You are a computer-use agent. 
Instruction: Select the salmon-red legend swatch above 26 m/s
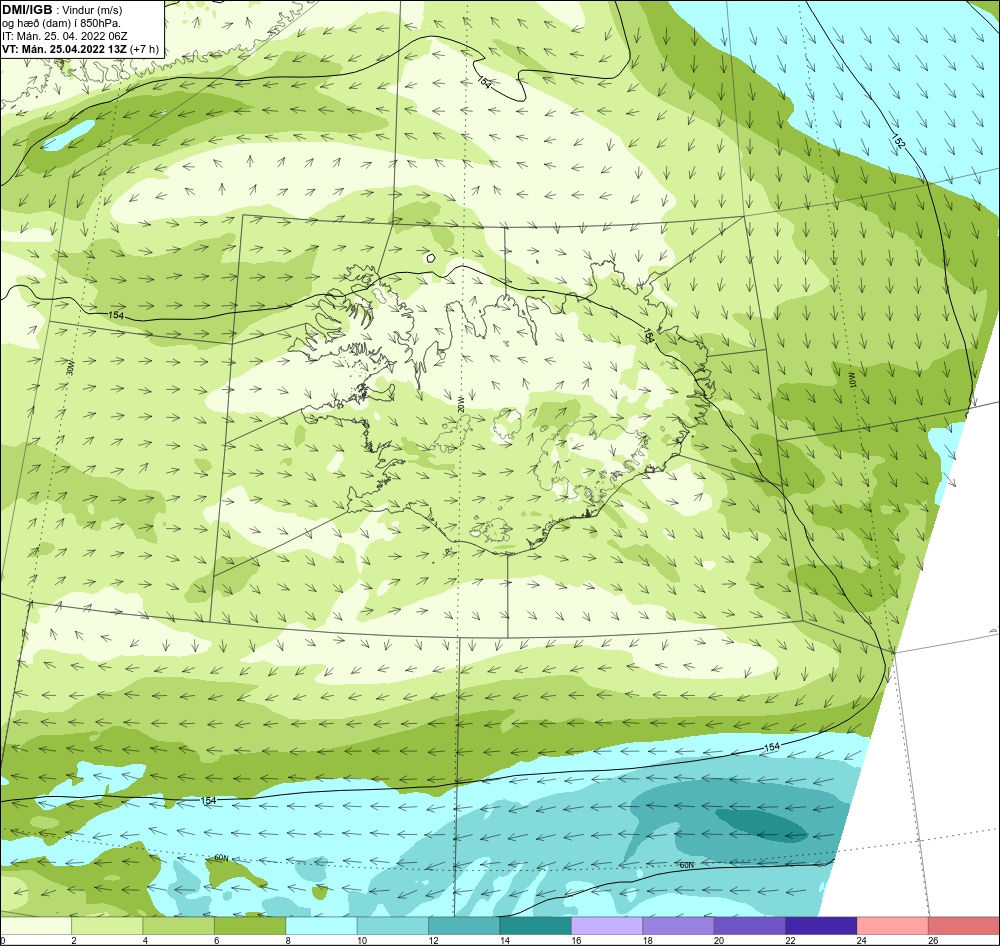click(964, 926)
